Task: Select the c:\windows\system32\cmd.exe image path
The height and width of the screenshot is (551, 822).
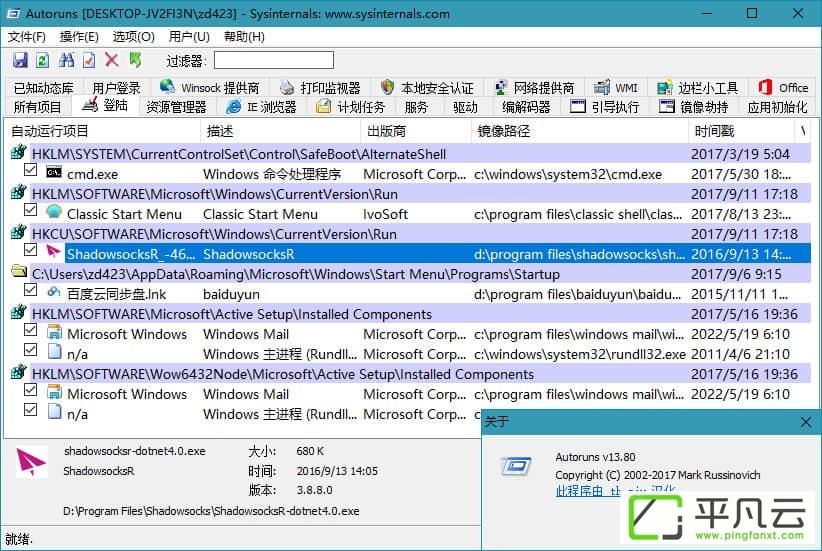Action: [x=568, y=174]
